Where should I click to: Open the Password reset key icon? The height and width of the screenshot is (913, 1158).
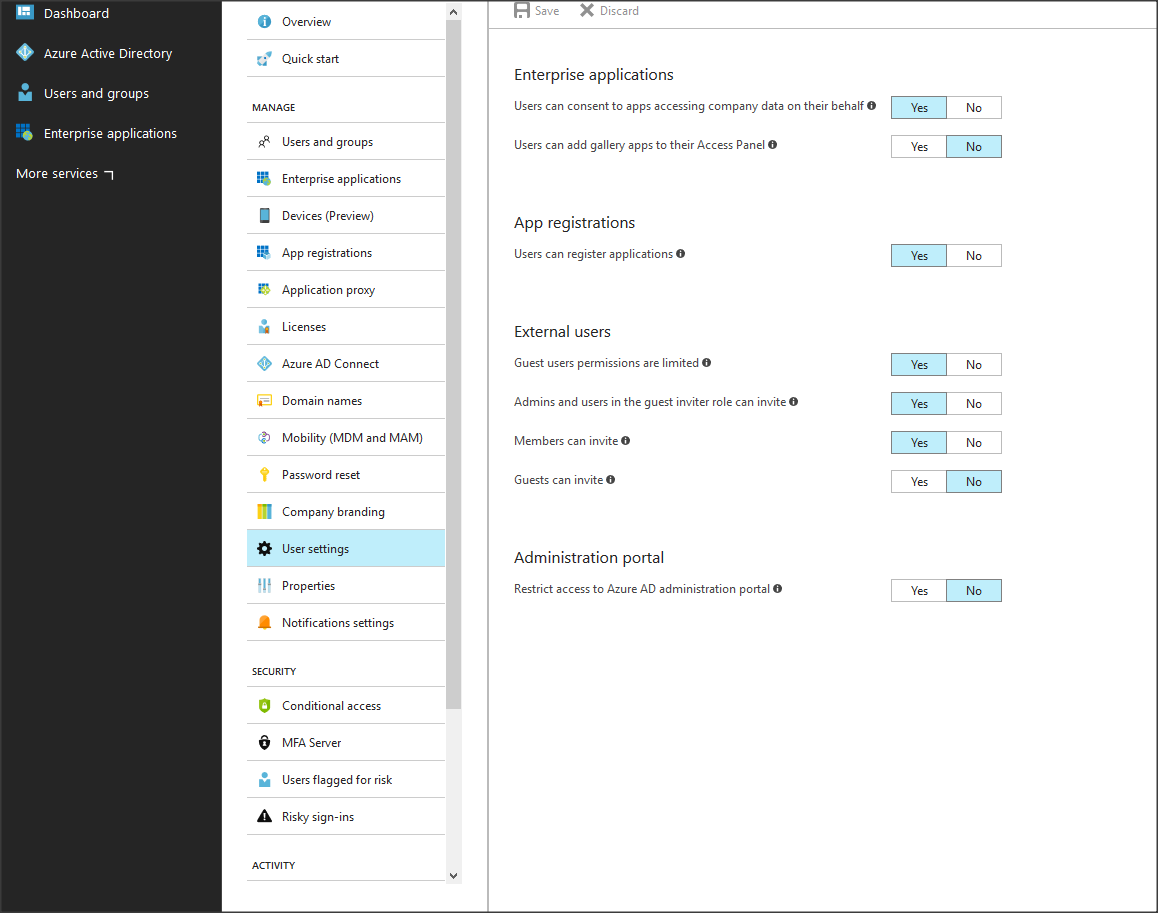point(264,474)
